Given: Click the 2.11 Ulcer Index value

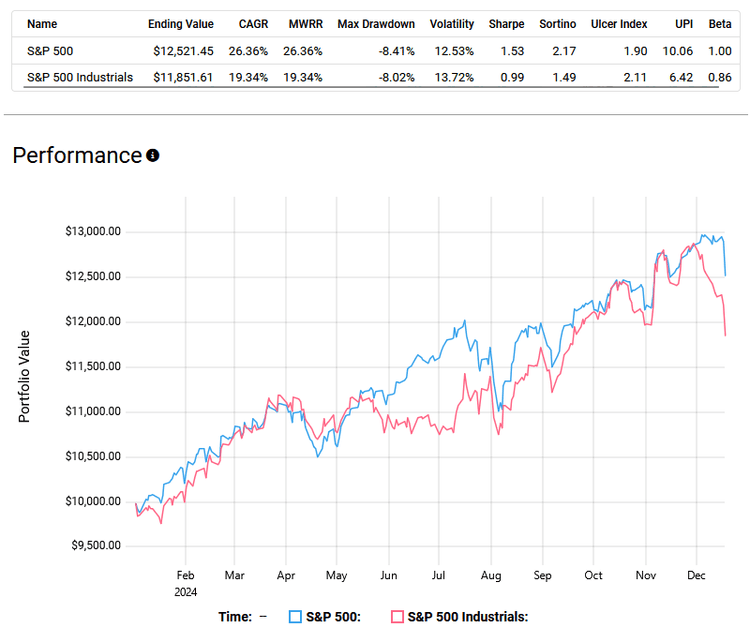Looking at the screenshot, I should 635,77.
